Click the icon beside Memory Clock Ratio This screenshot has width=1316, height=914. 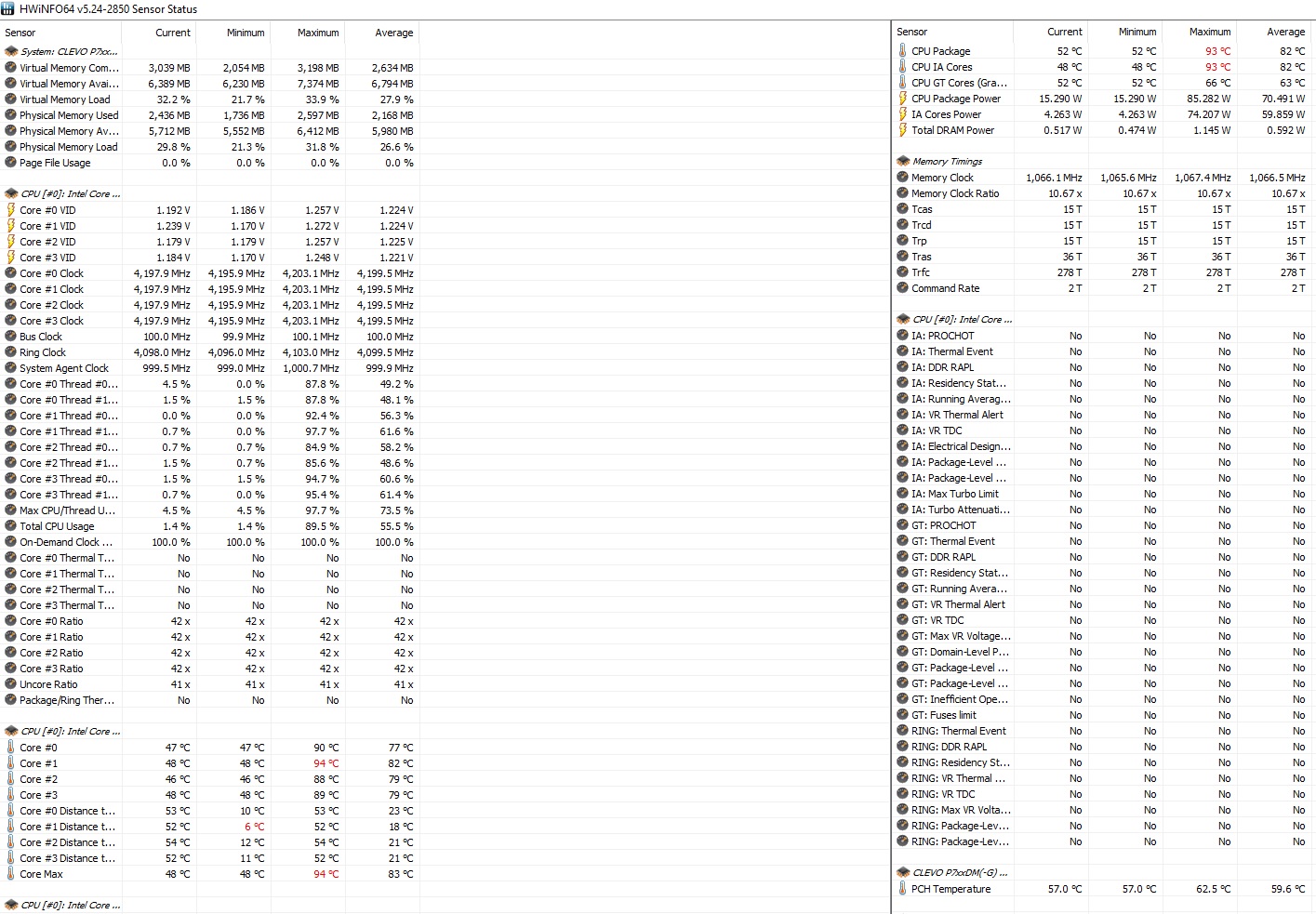pyautogui.click(x=902, y=192)
